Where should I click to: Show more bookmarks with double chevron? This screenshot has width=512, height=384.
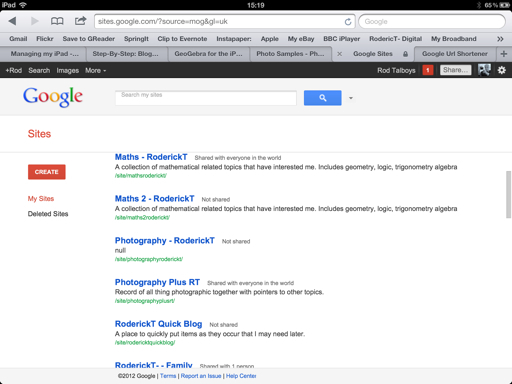point(500,39)
